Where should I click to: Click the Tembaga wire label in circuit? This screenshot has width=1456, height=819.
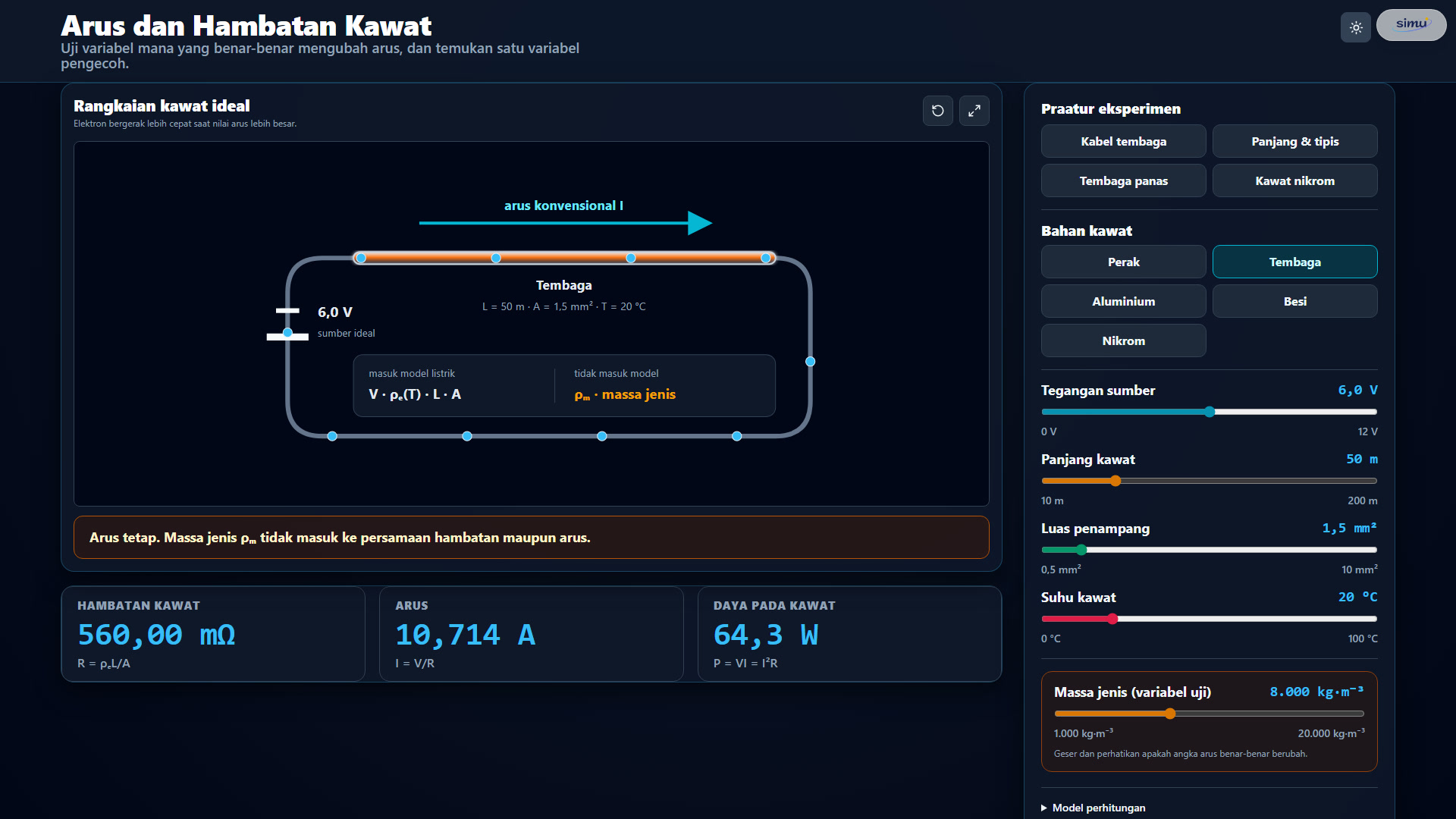pyautogui.click(x=564, y=285)
